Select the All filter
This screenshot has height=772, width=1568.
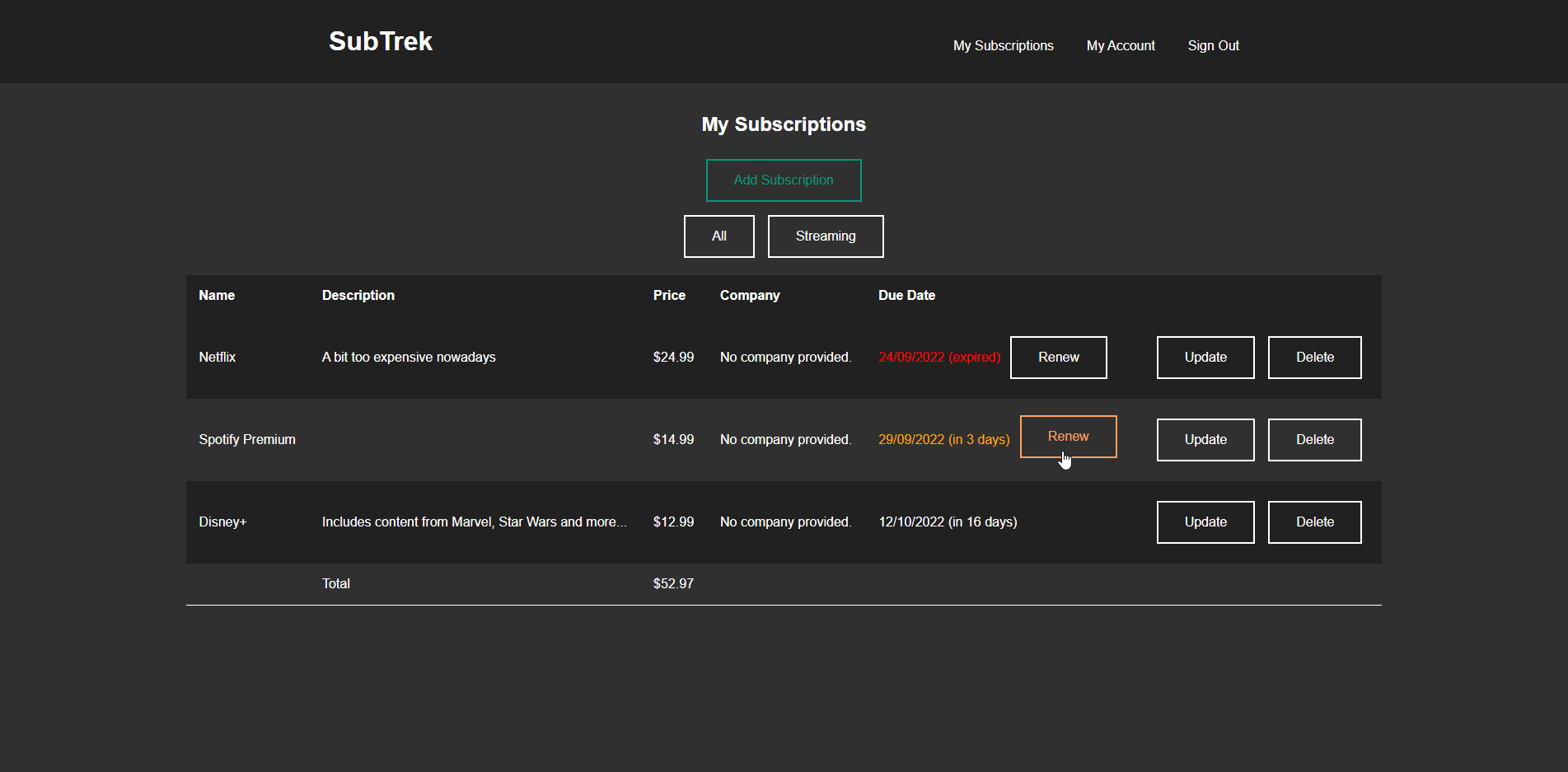718,236
